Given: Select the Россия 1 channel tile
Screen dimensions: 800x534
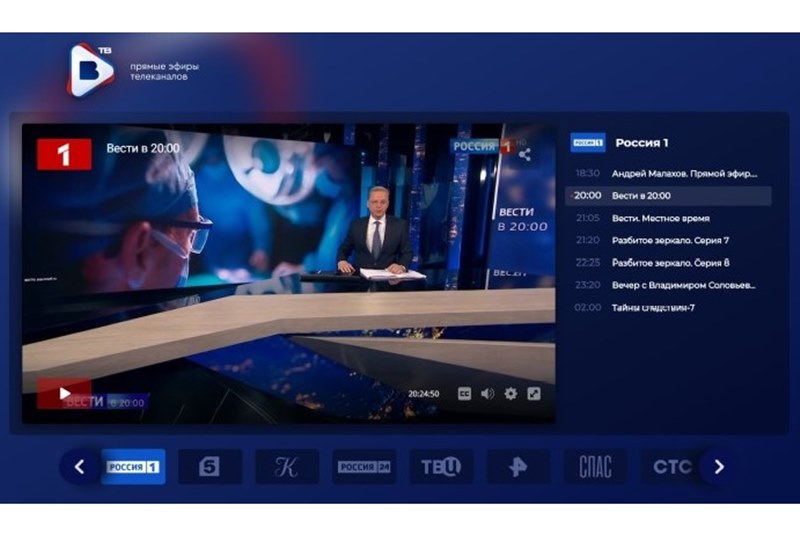Looking at the screenshot, I should point(133,467).
